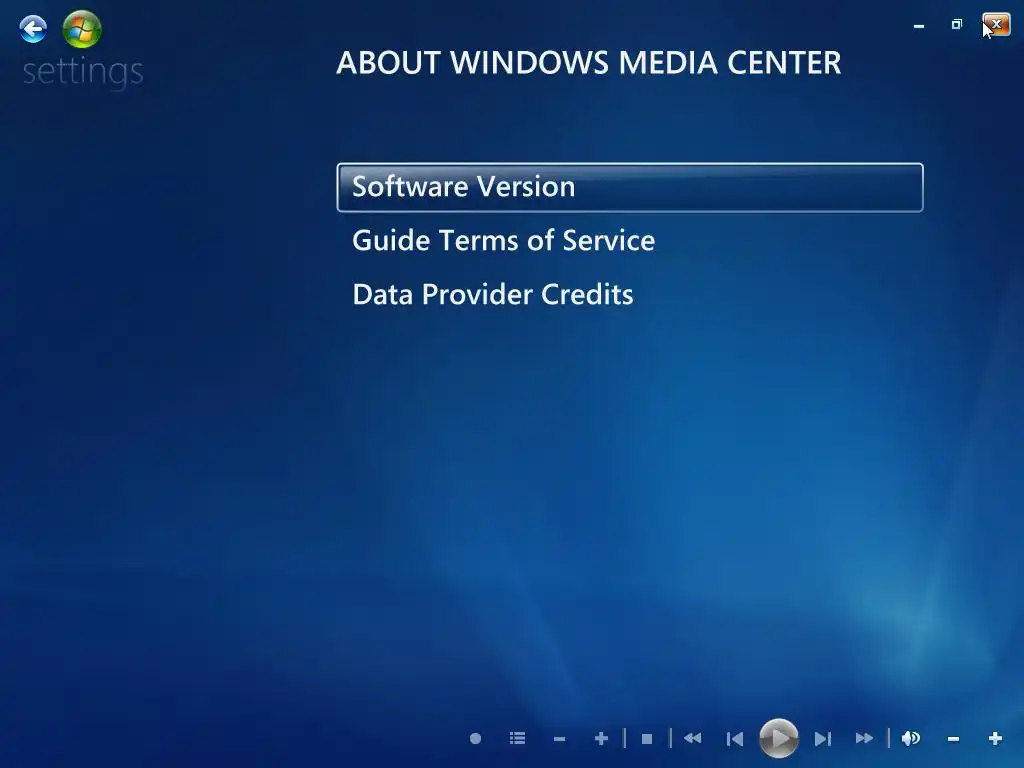
Task: Click the Fast Forward button
Action: (x=864, y=739)
